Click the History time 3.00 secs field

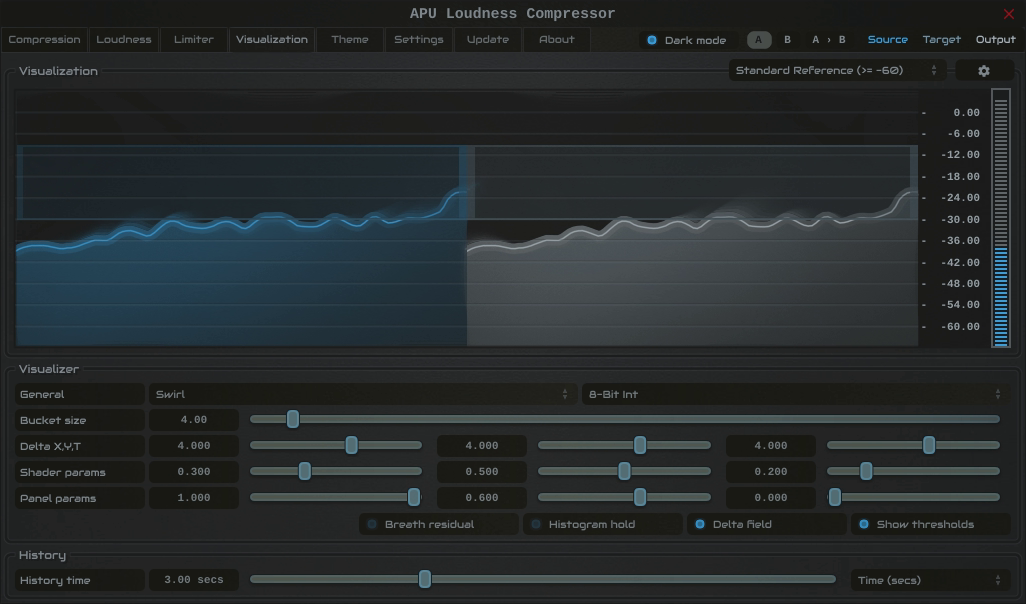coord(194,580)
